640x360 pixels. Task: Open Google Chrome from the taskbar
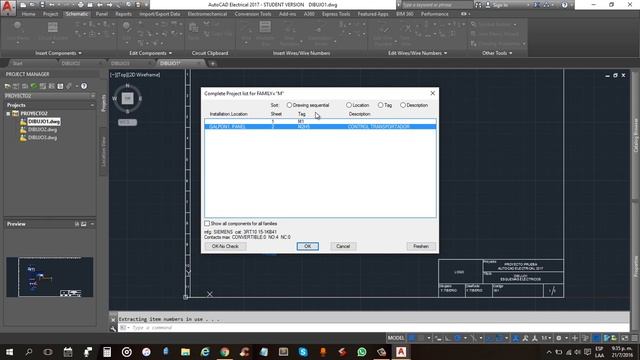(224, 352)
